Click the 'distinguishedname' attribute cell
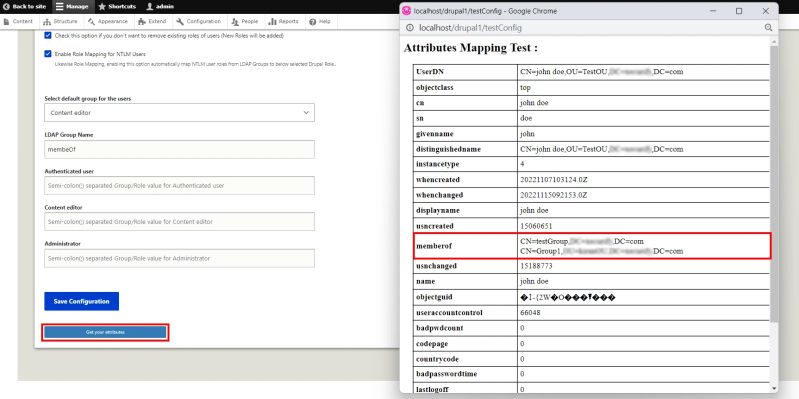This screenshot has width=799, height=399. [x=465, y=149]
